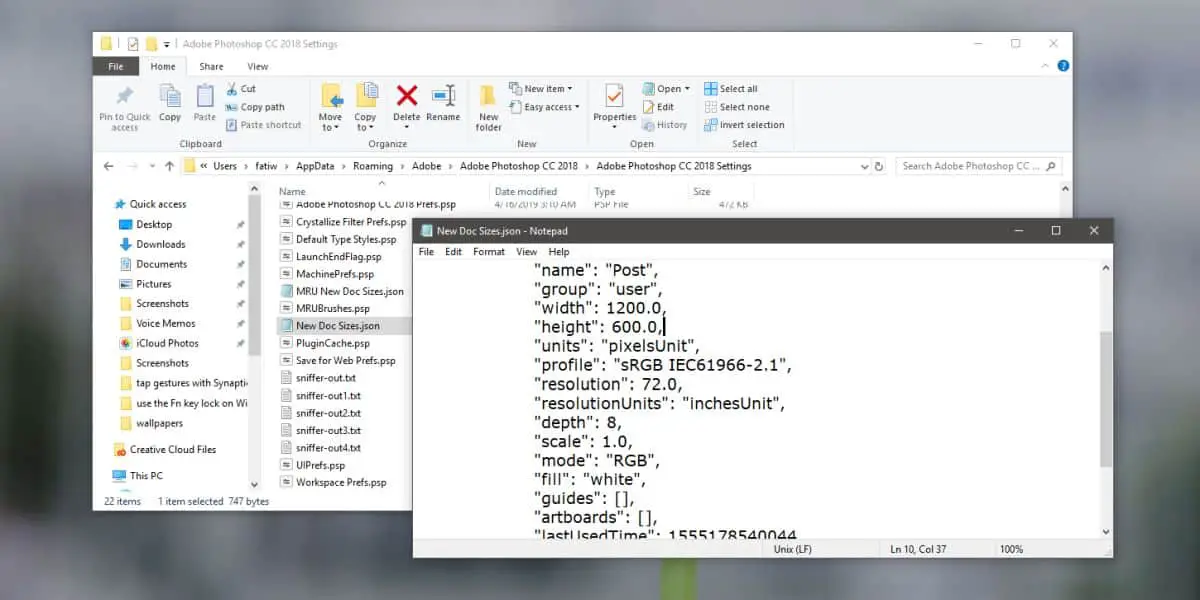Go up one folder with Up arrow
The height and width of the screenshot is (600, 1200).
(x=169, y=166)
